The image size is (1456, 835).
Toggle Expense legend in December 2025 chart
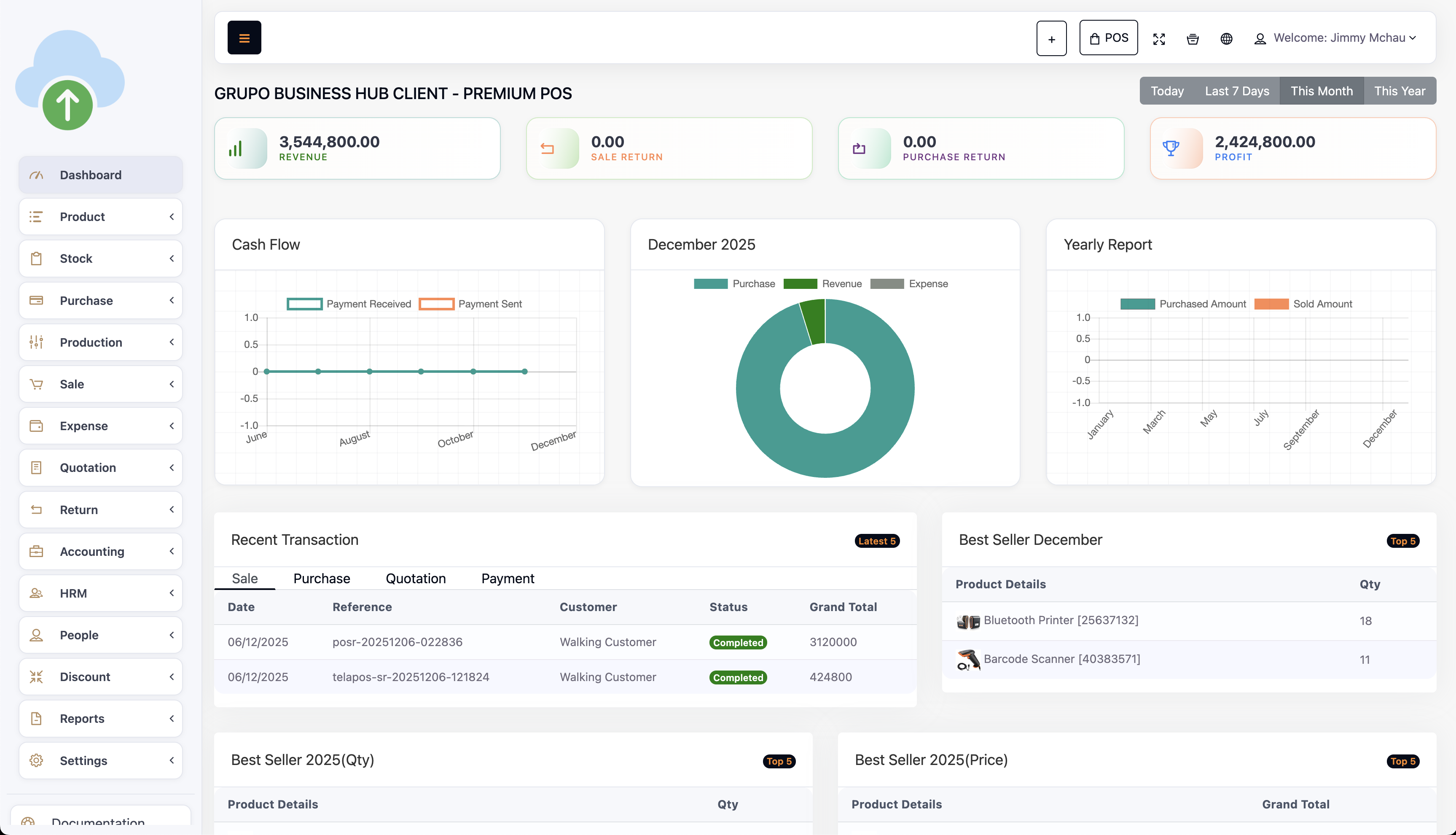coord(909,284)
